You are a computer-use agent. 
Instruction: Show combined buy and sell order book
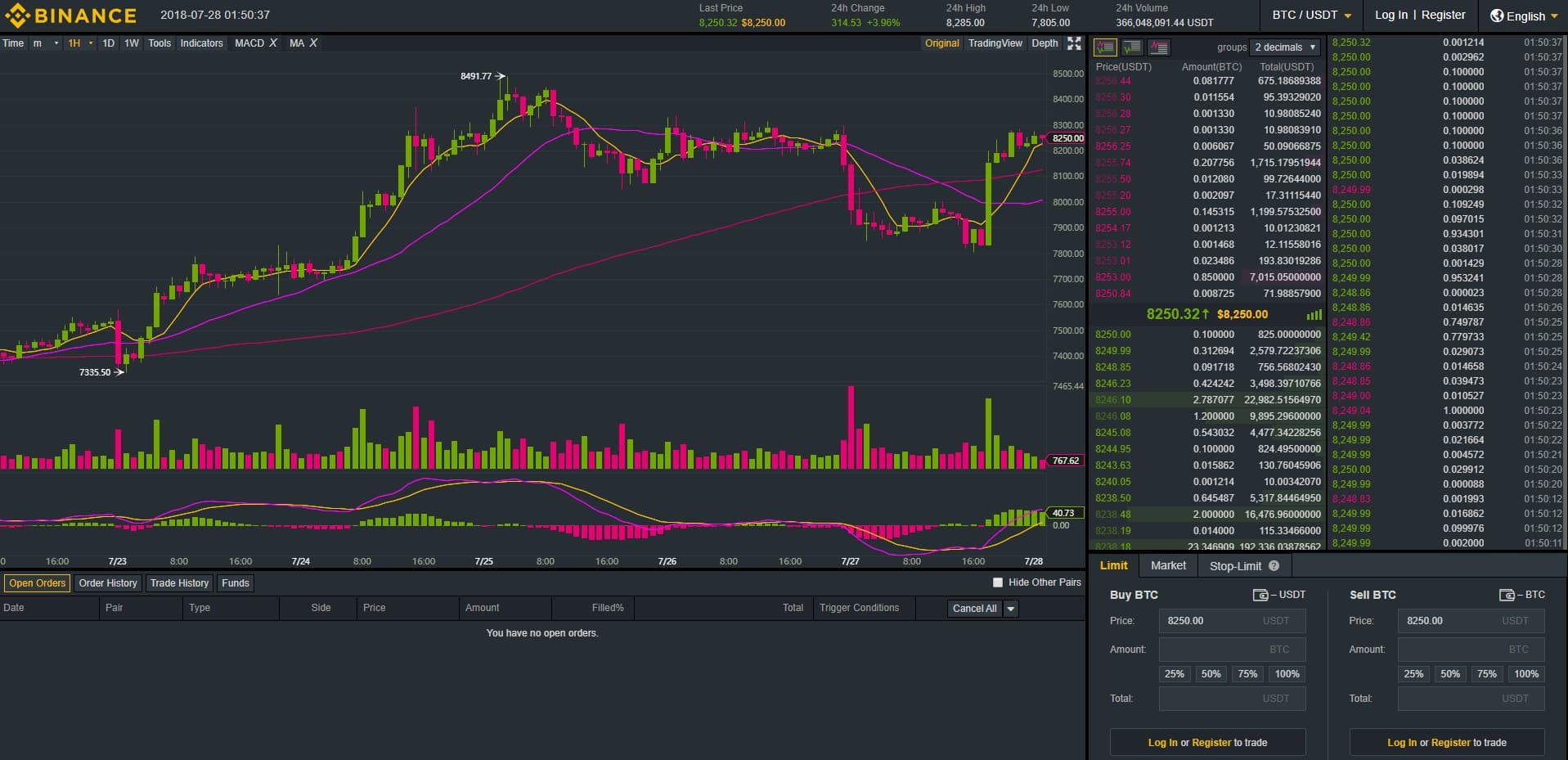(1105, 47)
